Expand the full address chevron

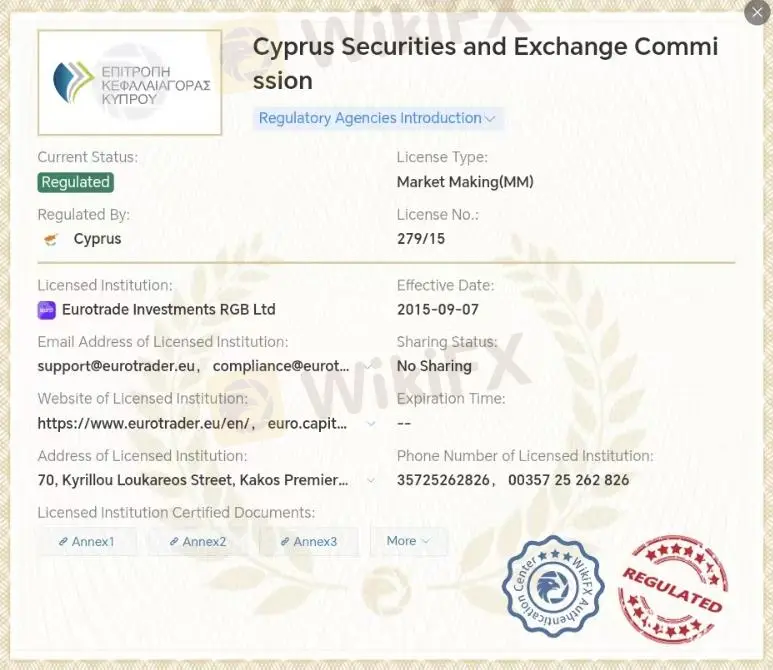[x=372, y=480]
